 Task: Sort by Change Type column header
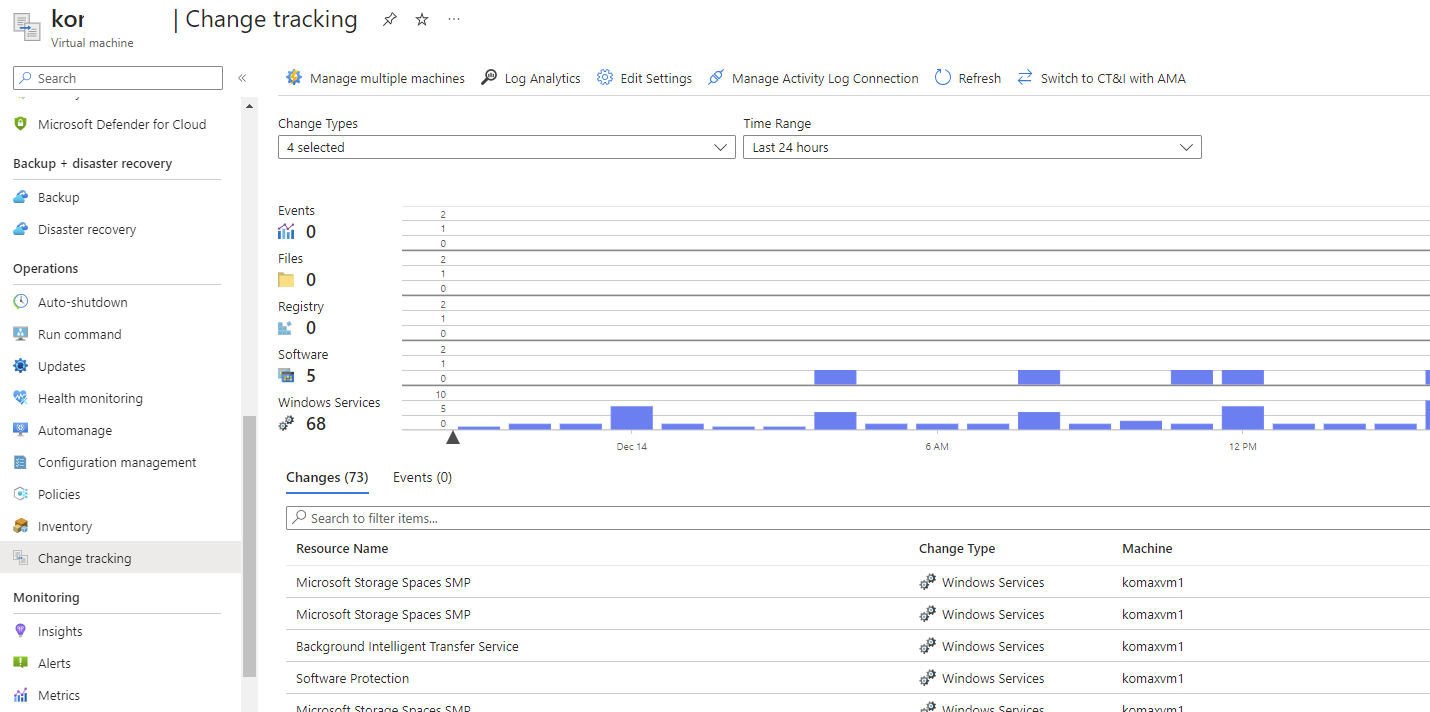coord(957,548)
